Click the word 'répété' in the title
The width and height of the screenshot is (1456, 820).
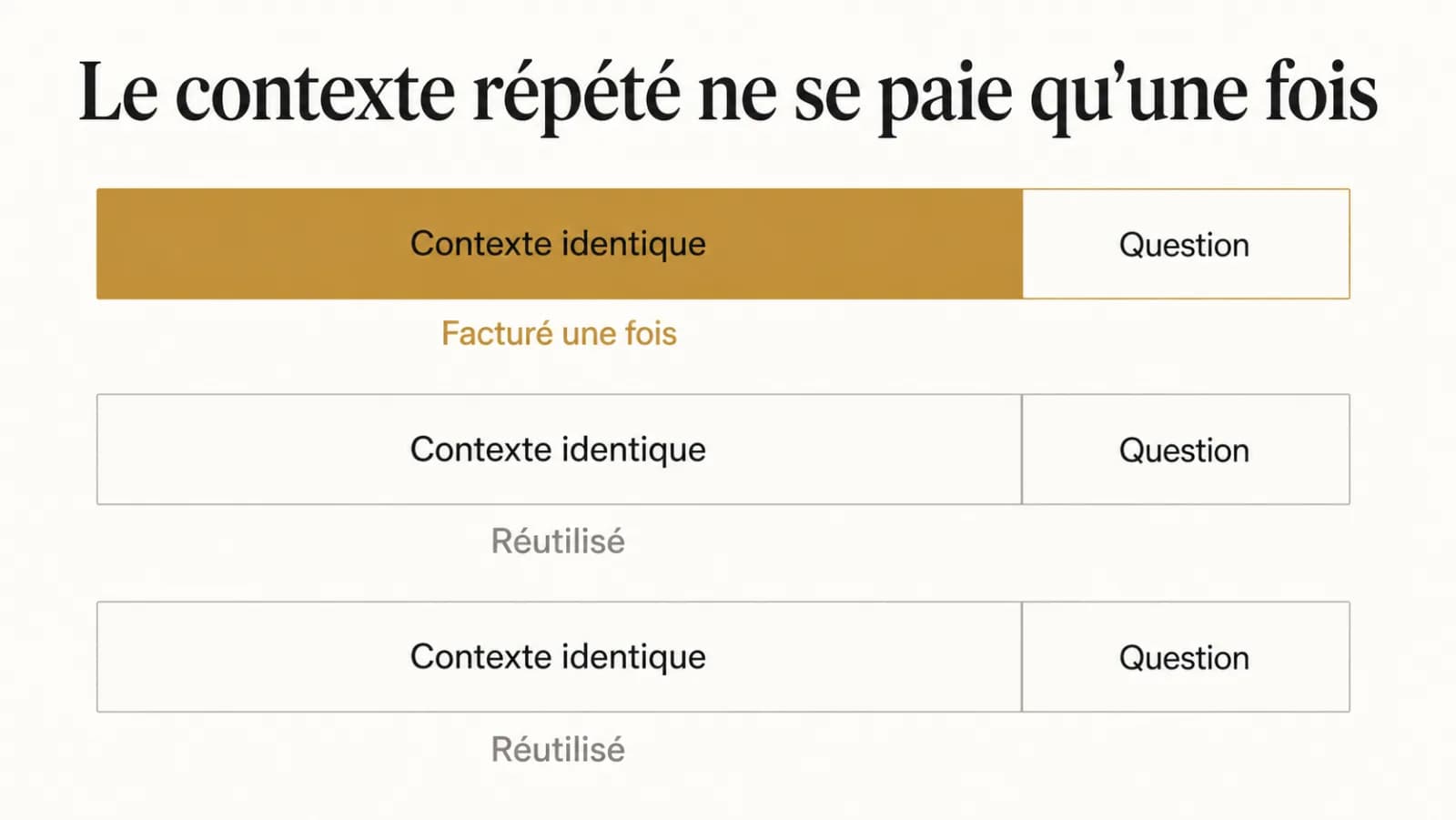click(x=576, y=94)
